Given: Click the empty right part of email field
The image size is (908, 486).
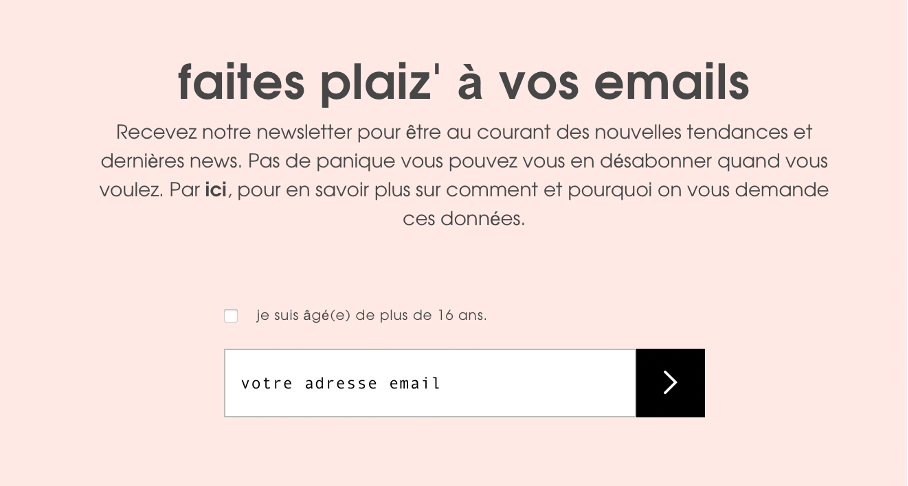Looking at the screenshot, I should click(x=539, y=383).
